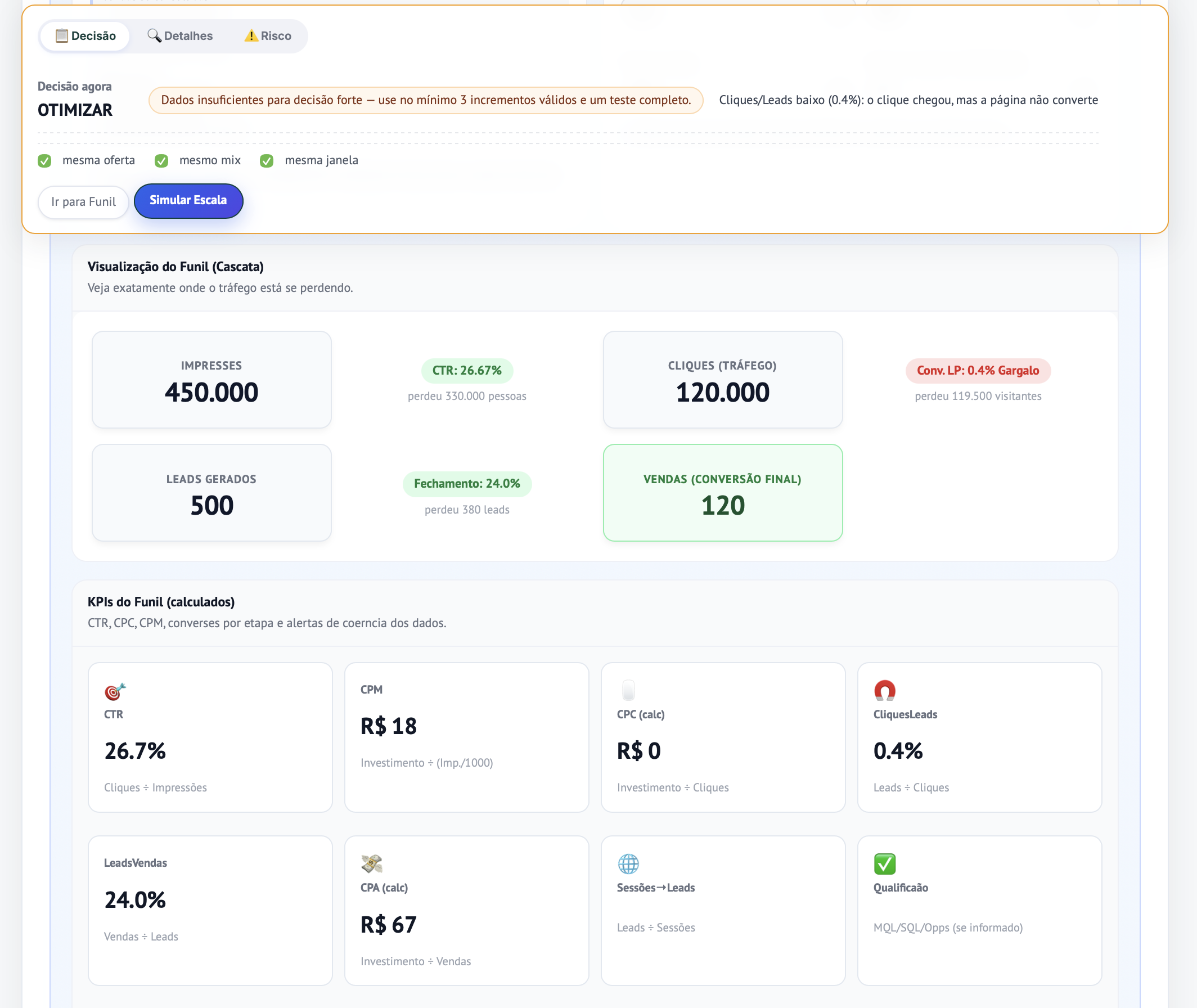
Task: Toggle the mesmo mix checkbox
Action: (x=161, y=161)
